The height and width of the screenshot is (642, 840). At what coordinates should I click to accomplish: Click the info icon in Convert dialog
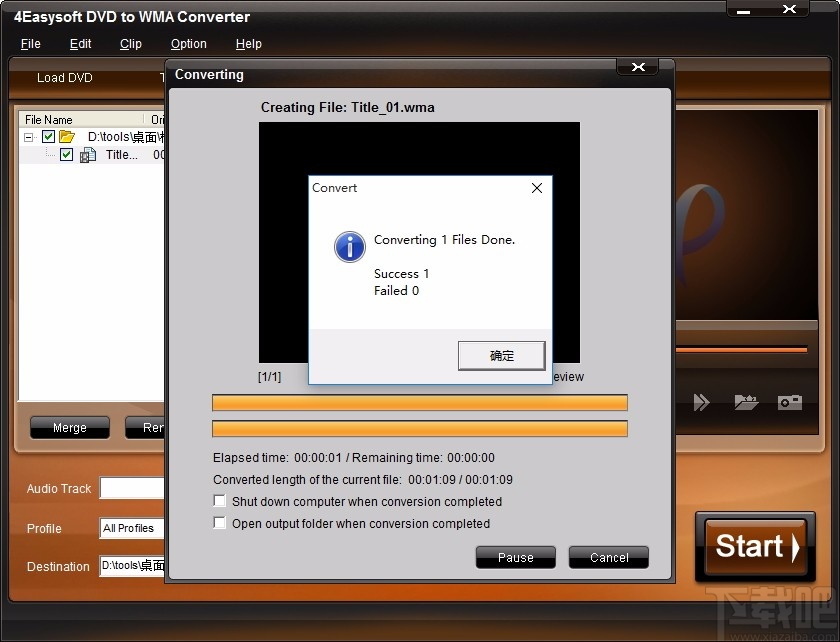tap(349, 246)
